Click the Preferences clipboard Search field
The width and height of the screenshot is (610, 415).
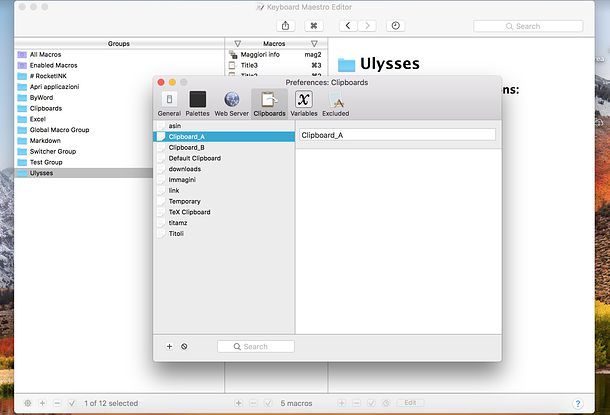pos(256,347)
